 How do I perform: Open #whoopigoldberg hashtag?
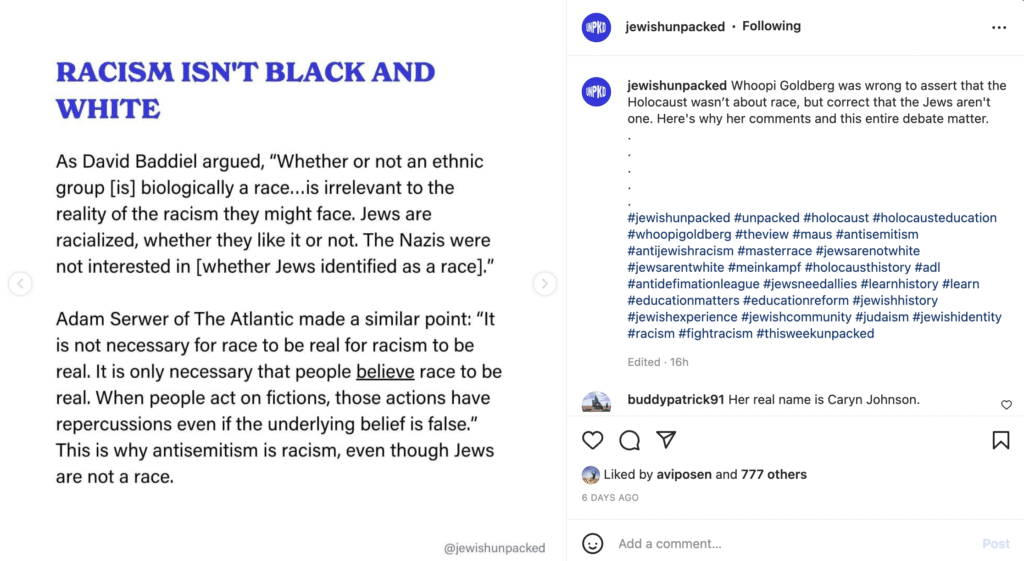point(679,234)
